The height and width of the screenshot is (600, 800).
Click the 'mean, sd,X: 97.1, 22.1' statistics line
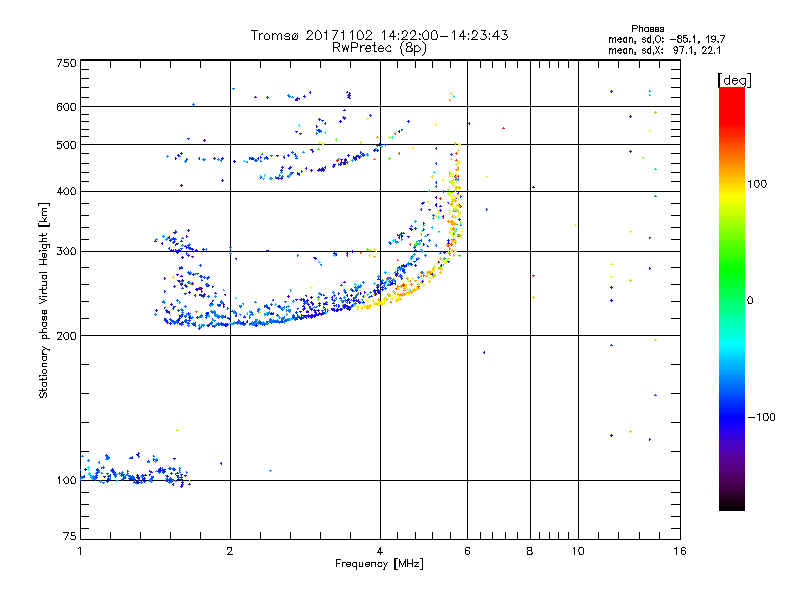pos(664,50)
